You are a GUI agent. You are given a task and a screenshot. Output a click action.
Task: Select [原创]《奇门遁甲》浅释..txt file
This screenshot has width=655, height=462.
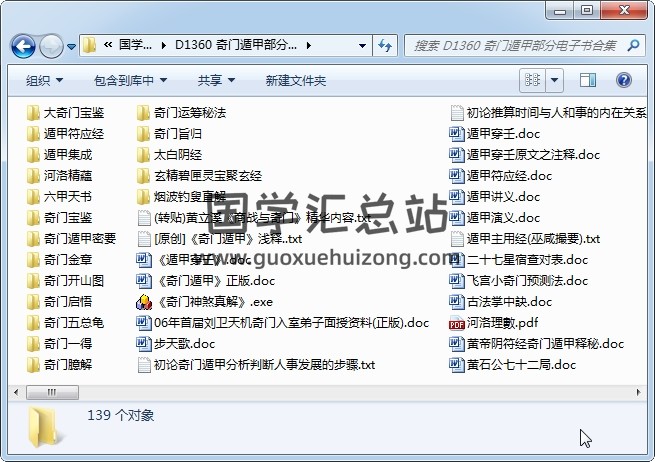click(x=219, y=239)
